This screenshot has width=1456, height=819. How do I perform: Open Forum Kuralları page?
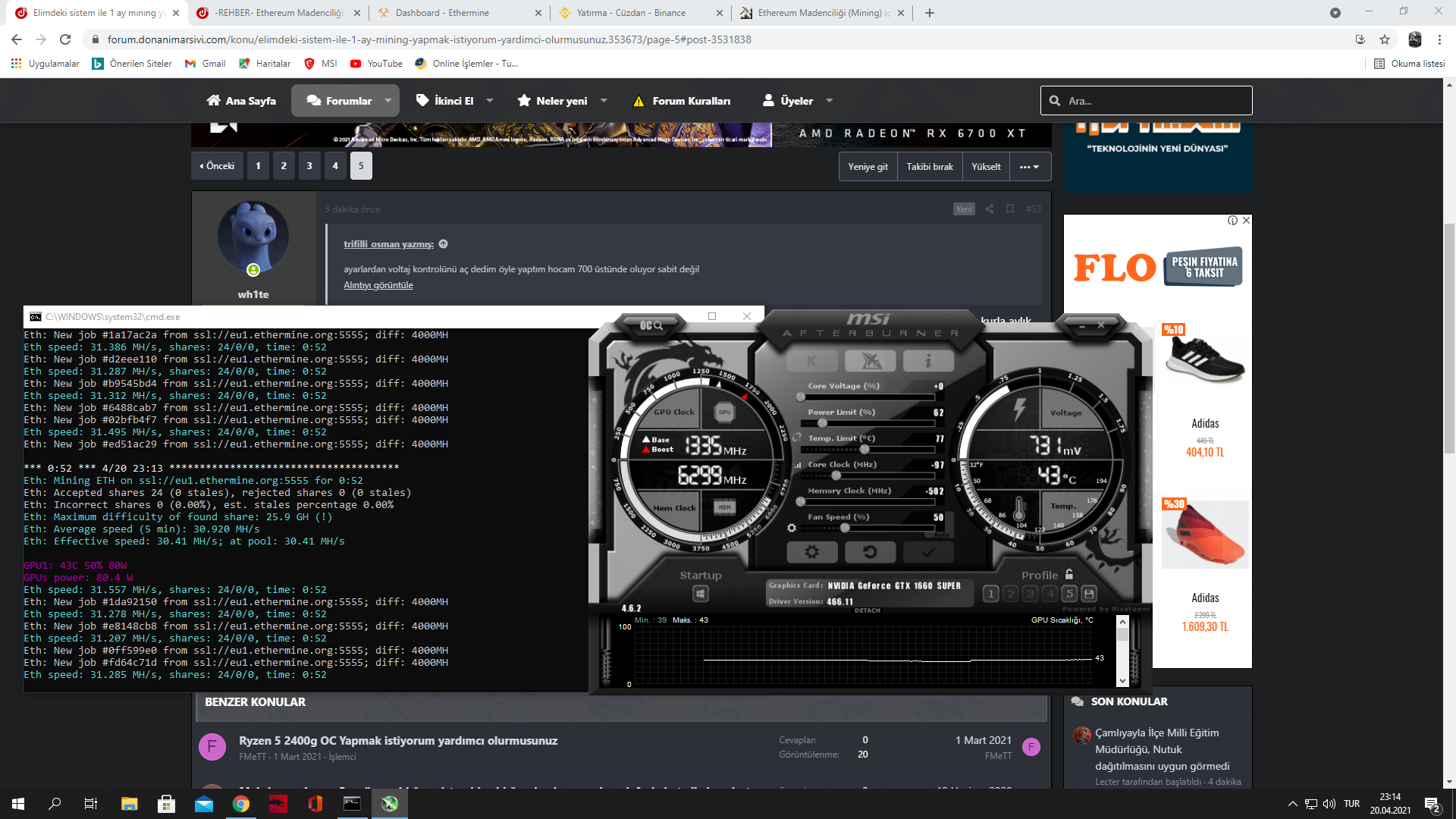click(x=682, y=101)
